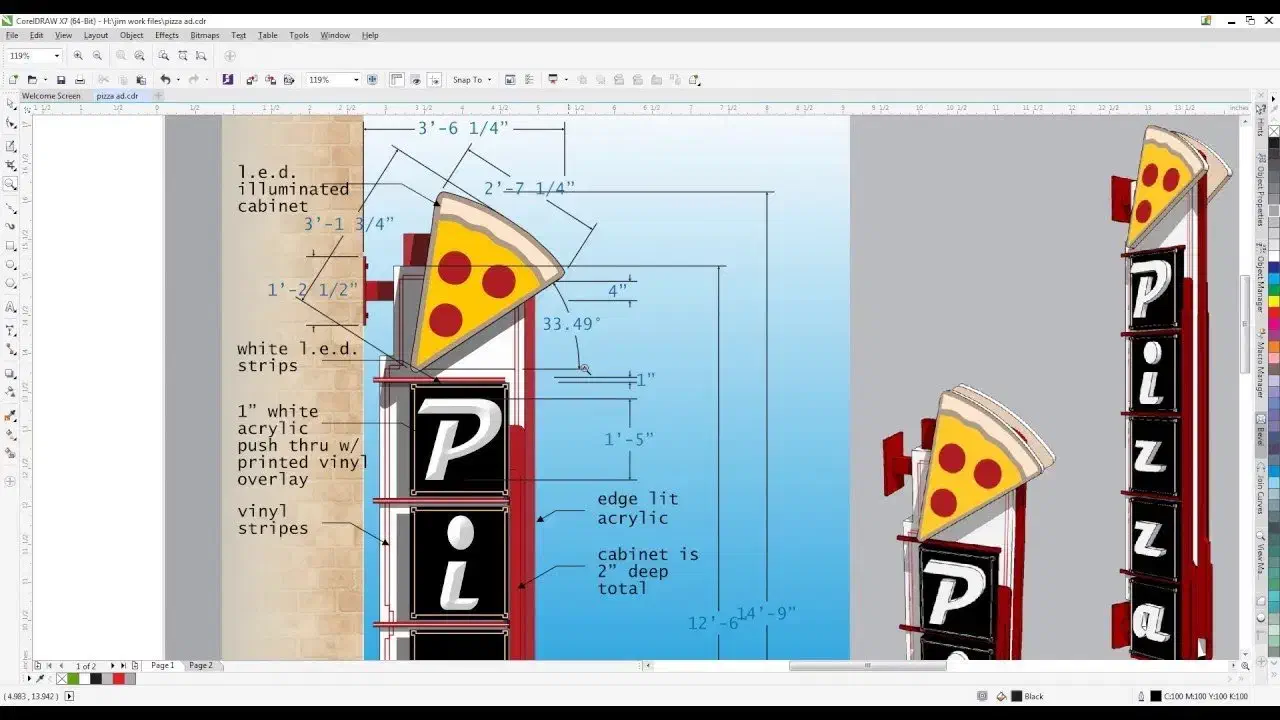The width and height of the screenshot is (1280, 720).
Task: Toggle the Show Guidelines button
Action: (434, 80)
